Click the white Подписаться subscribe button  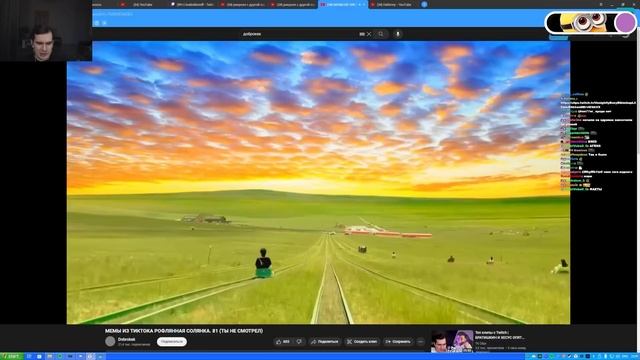pos(172,342)
